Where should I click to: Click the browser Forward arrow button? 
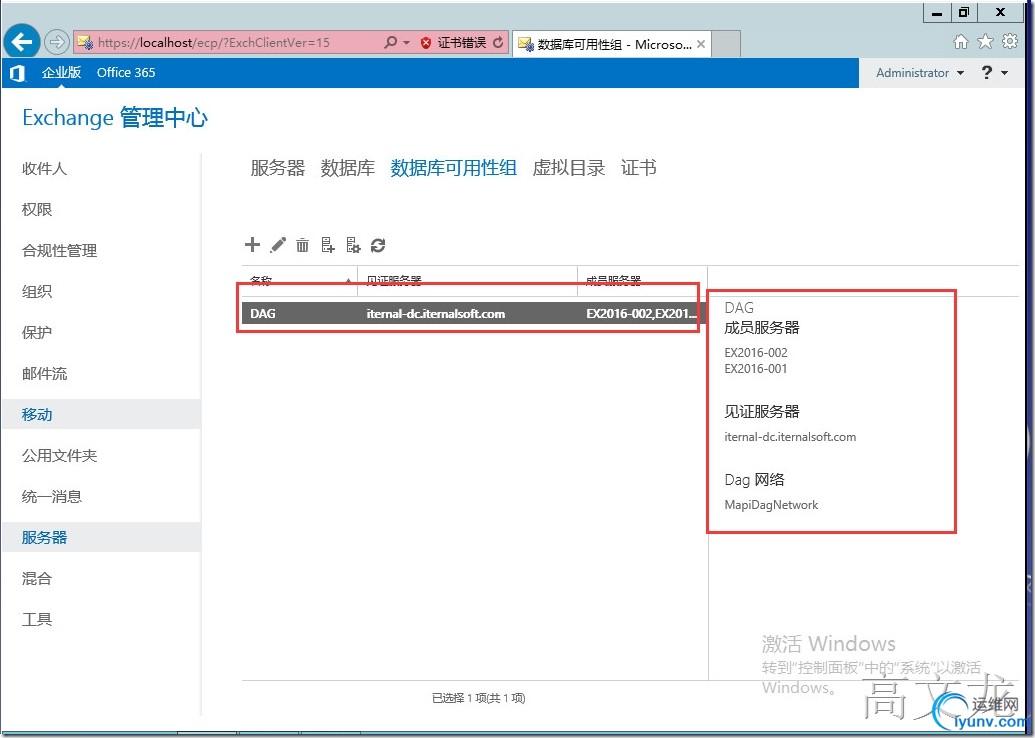(57, 42)
